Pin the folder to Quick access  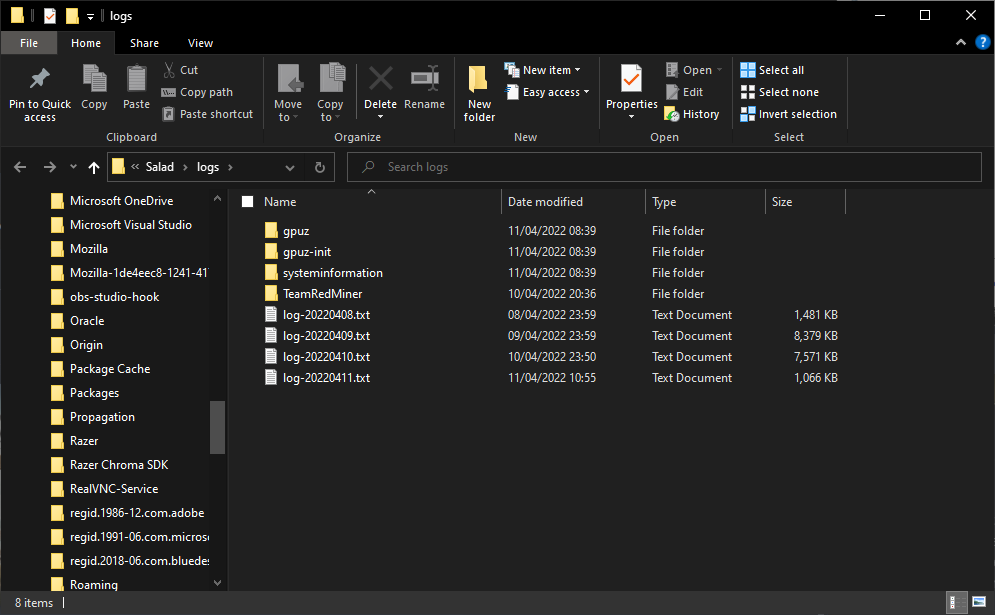pyautogui.click(x=39, y=94)
